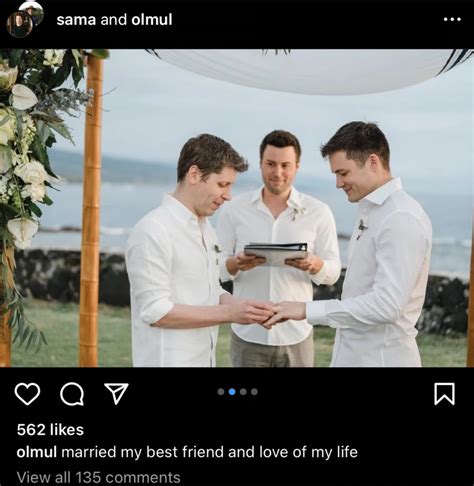The image size is (474, 486).
Task: Click olmul username in the caption
Action: [37, 452]
